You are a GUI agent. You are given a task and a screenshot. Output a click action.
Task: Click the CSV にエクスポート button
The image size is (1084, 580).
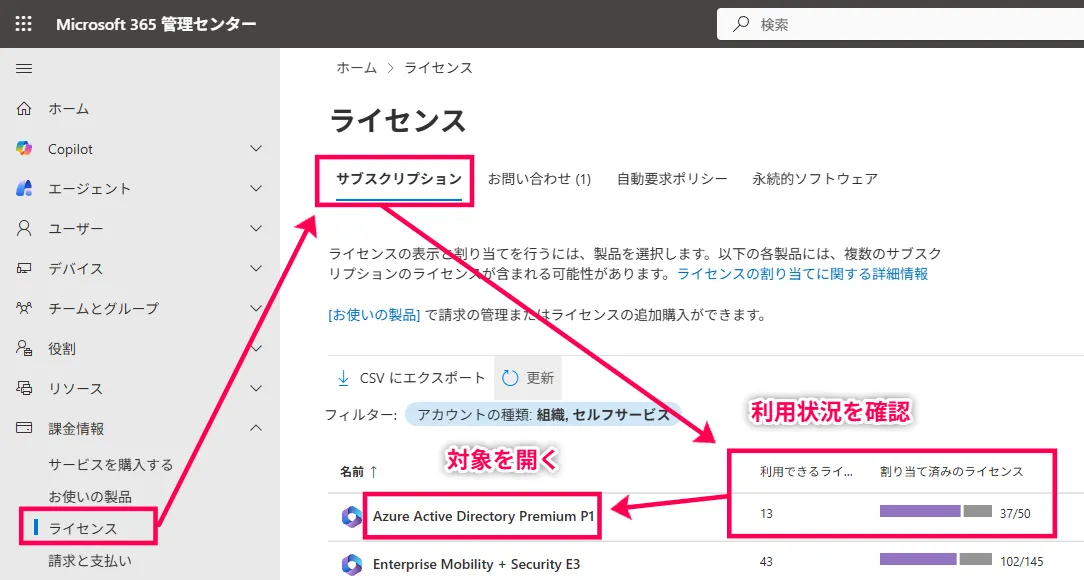tap(411, 378)
